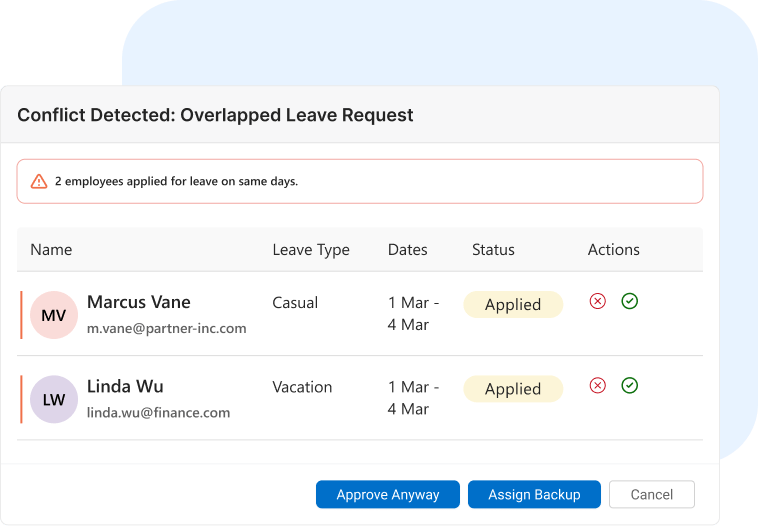Click Assign Backup button

[x=534, y=495]
